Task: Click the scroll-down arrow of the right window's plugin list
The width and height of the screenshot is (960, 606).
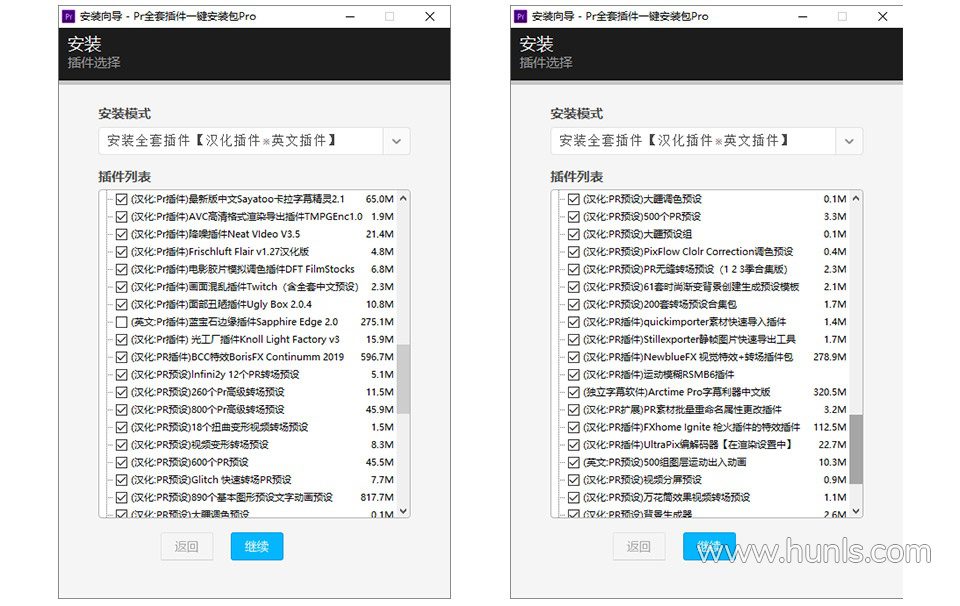Action: click(856, 511)
